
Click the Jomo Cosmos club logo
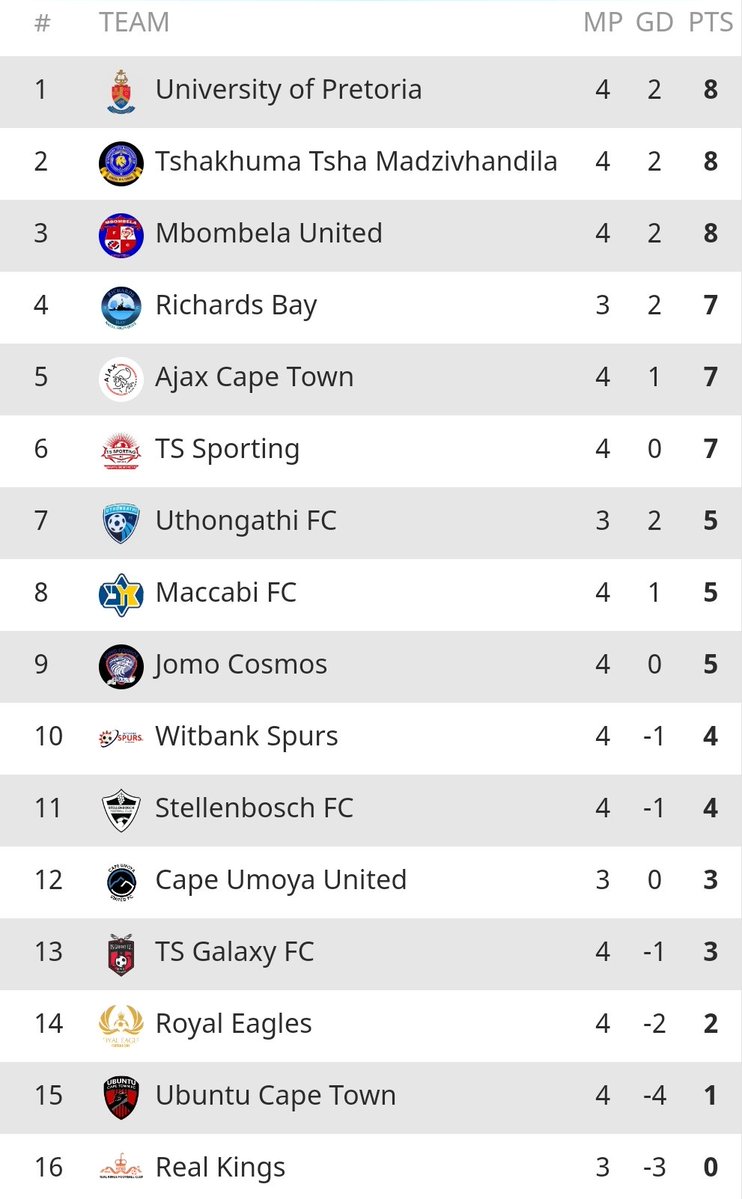tap(121, 666)
